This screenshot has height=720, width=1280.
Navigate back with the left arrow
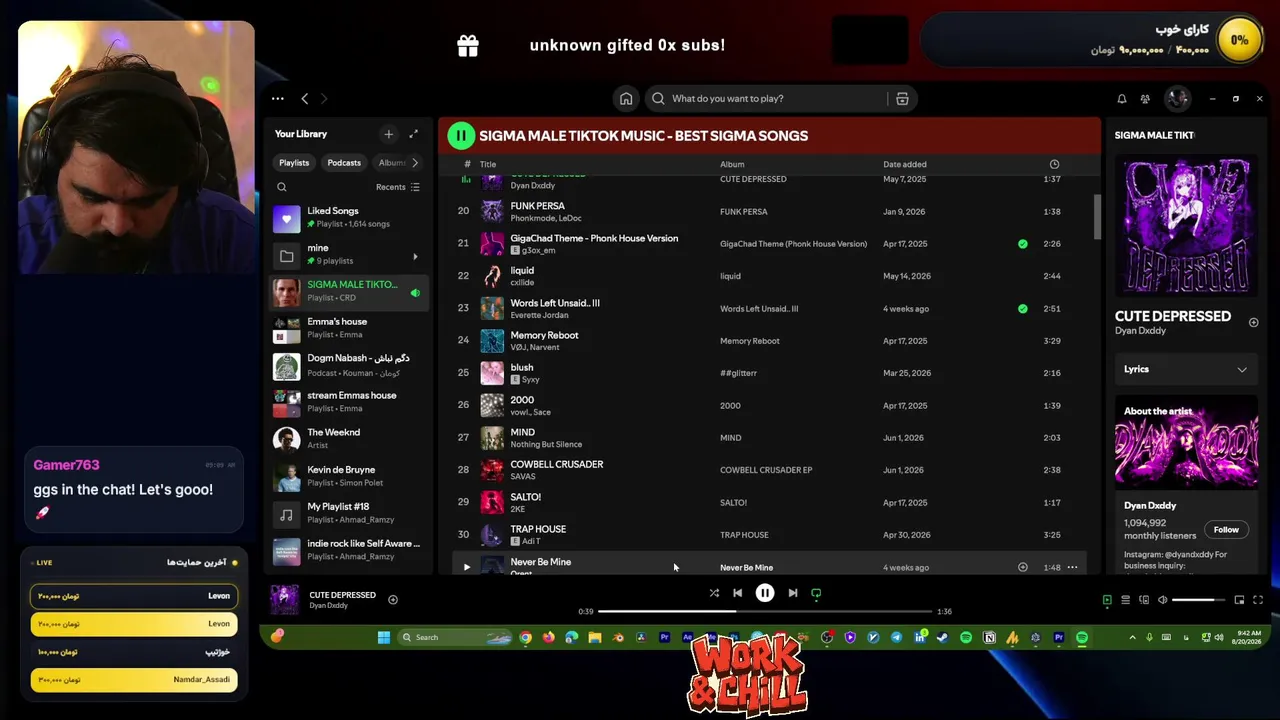point(305,99)
